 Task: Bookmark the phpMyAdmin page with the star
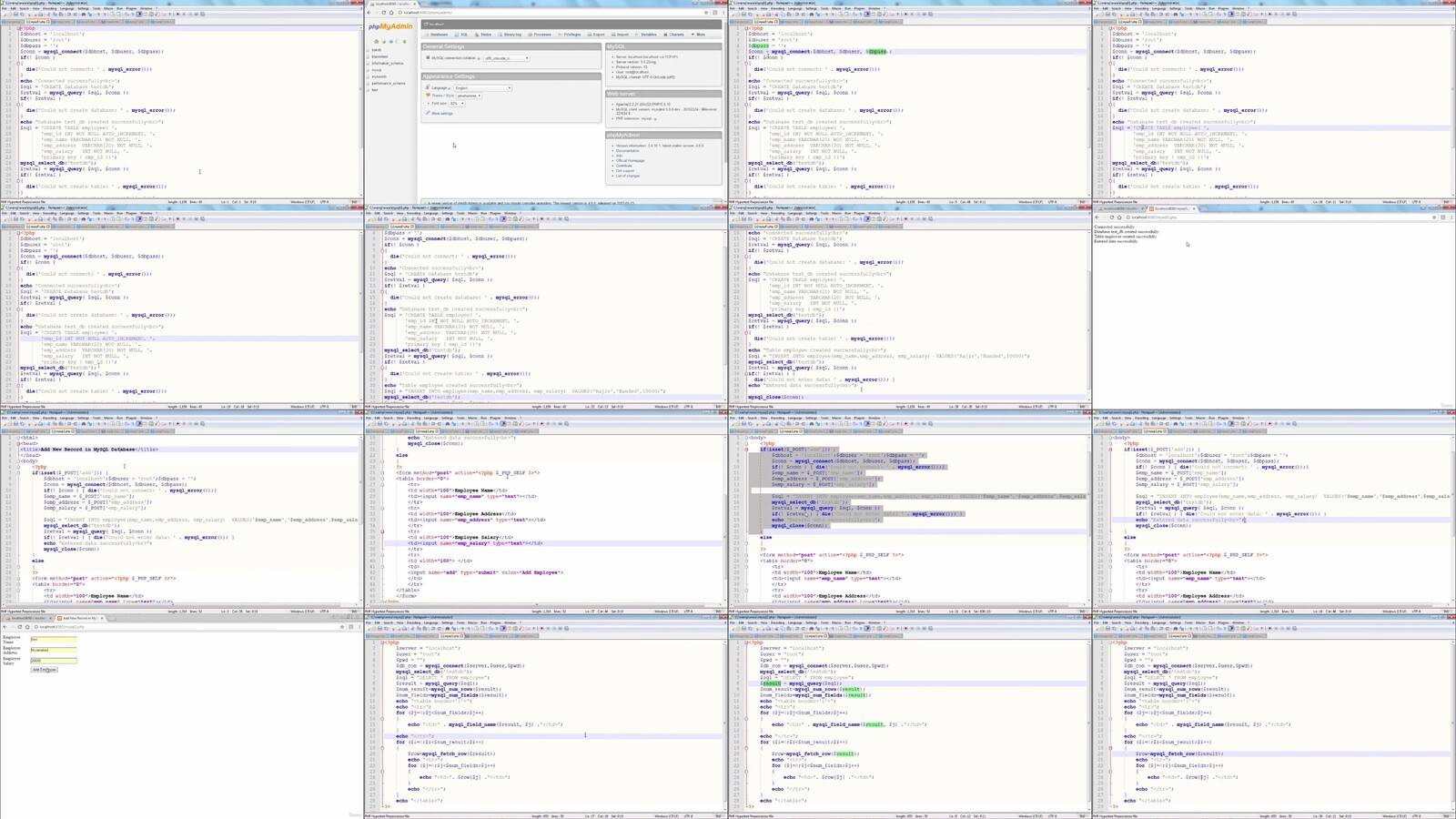pos(705,13)
